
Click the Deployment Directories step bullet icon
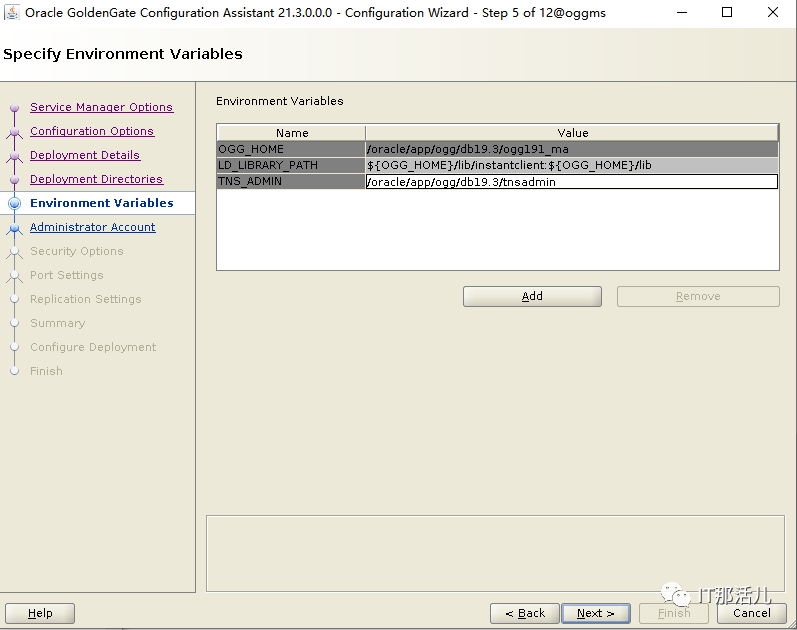click(x=15, y=179)
